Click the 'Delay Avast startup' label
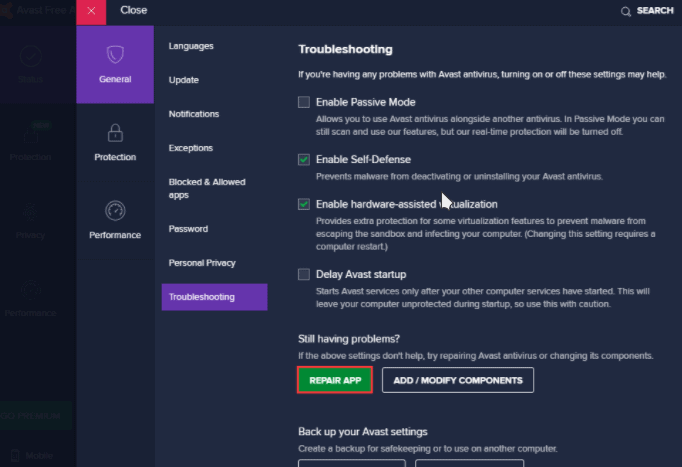Viewport: 682px width, 467px height. (x=361, y=274)
